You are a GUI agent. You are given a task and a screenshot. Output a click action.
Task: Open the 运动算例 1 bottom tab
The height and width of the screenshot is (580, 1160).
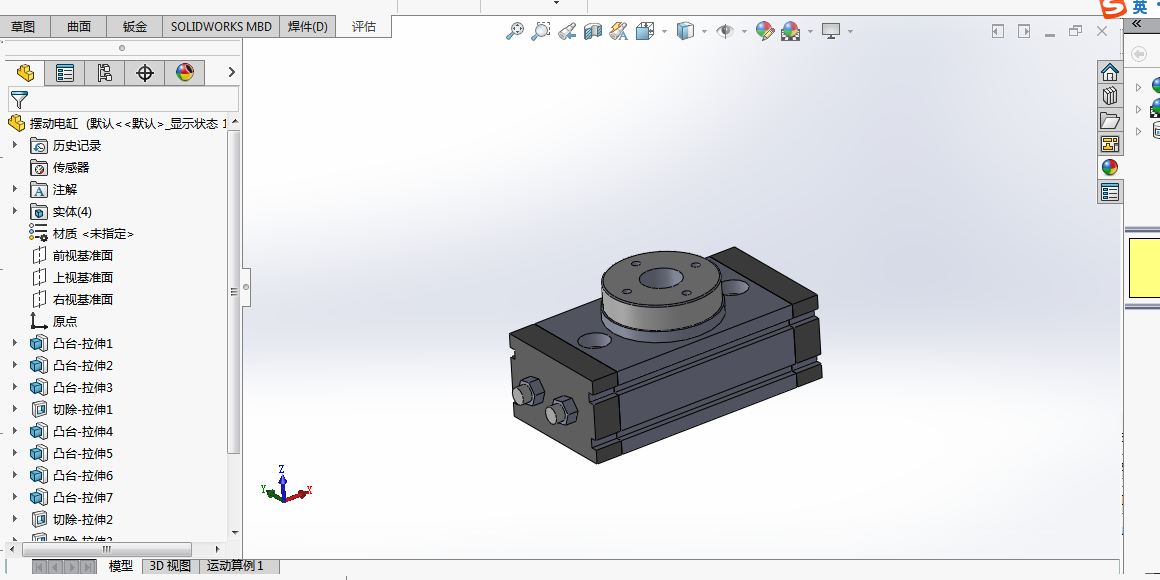click(235, 567)
